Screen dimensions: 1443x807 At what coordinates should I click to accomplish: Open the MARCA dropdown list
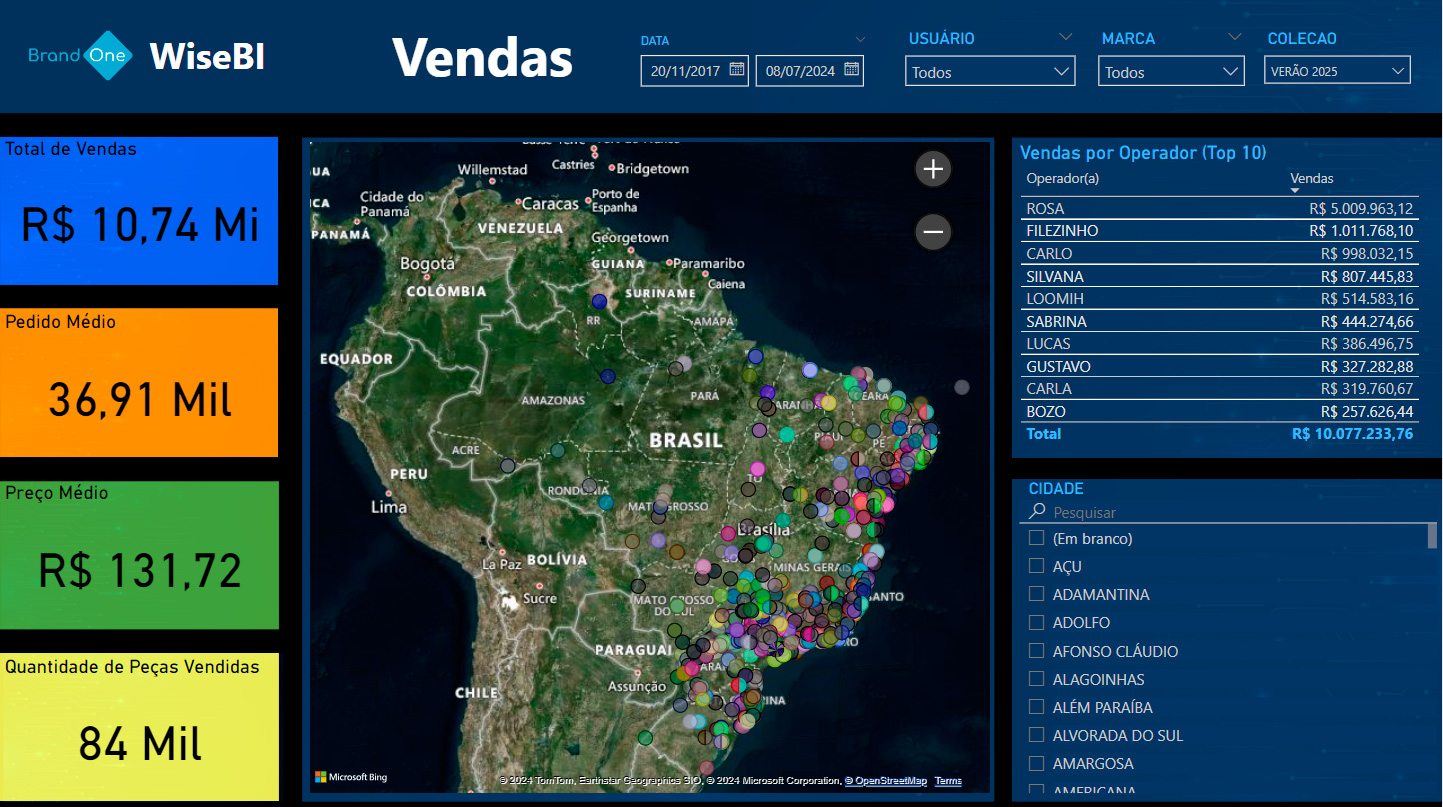click(1171, 72)
